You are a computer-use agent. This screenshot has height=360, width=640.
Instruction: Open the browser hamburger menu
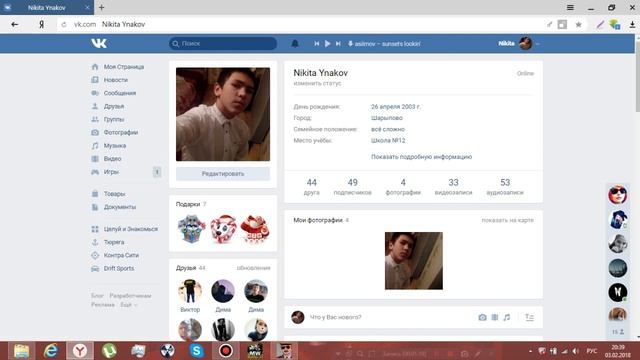pyautogui.click(x=570, y=7)
